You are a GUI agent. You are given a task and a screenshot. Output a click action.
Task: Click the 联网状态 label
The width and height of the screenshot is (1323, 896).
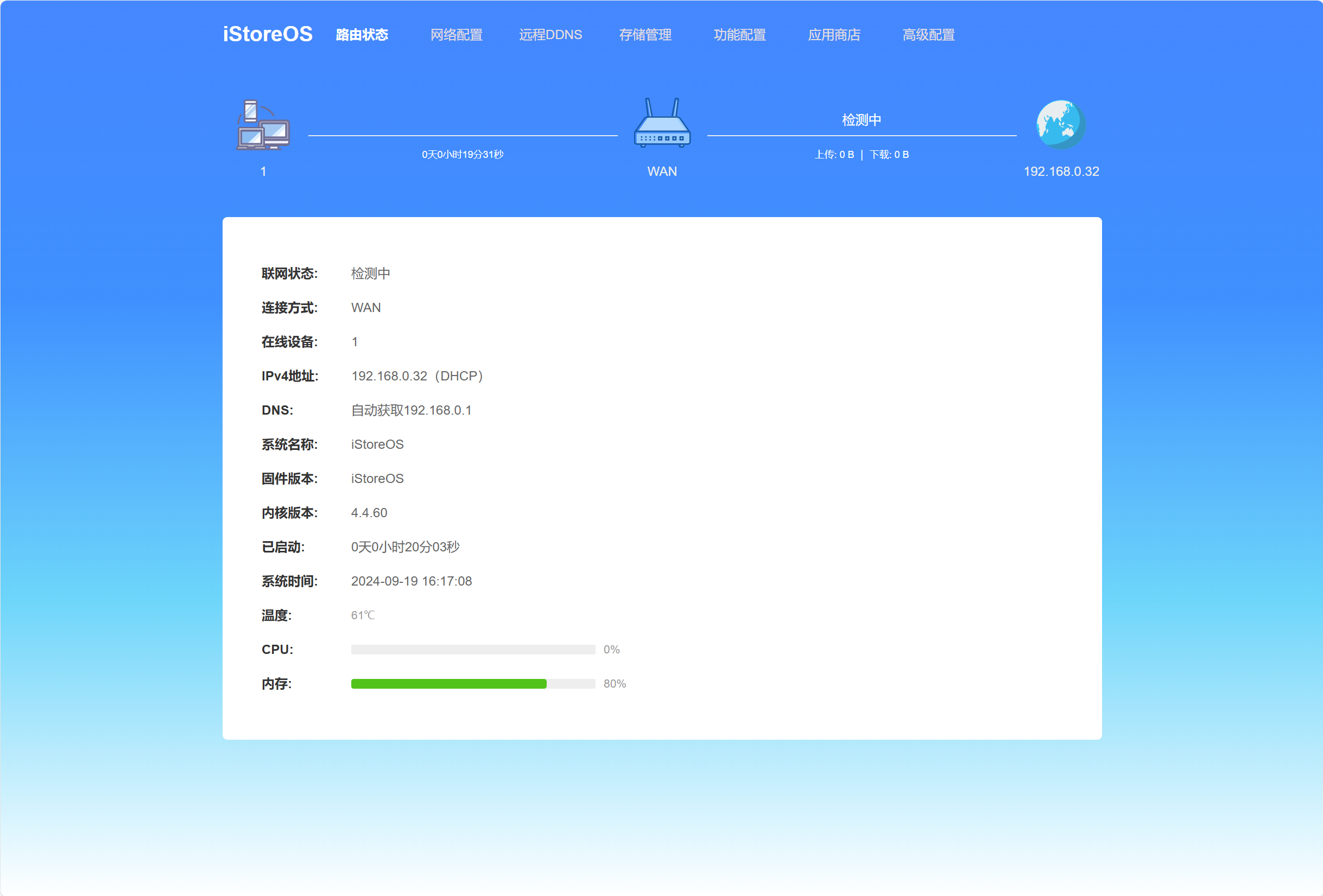click(x=290, y=274)
